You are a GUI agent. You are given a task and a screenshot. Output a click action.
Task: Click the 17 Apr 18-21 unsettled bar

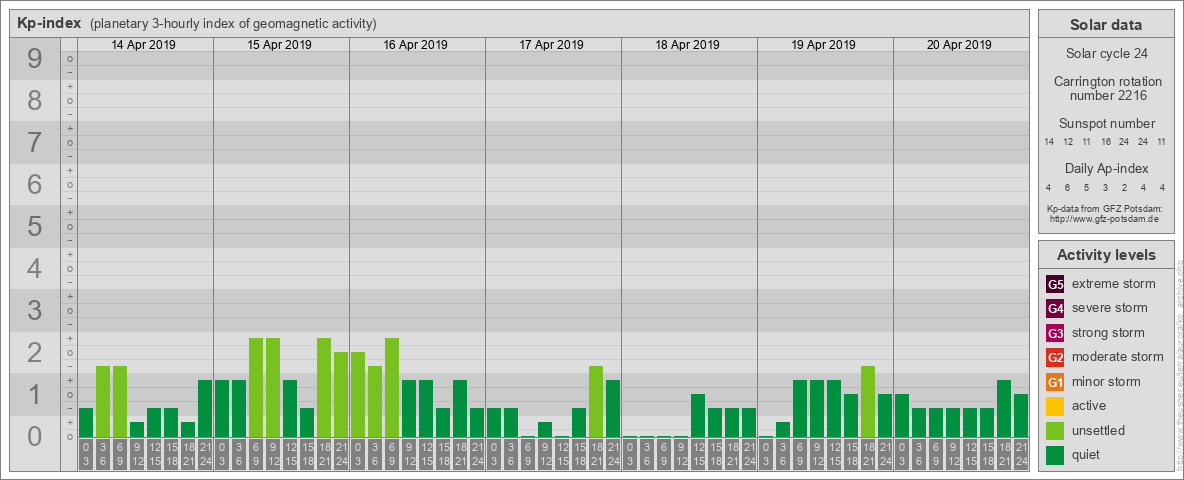596,402
